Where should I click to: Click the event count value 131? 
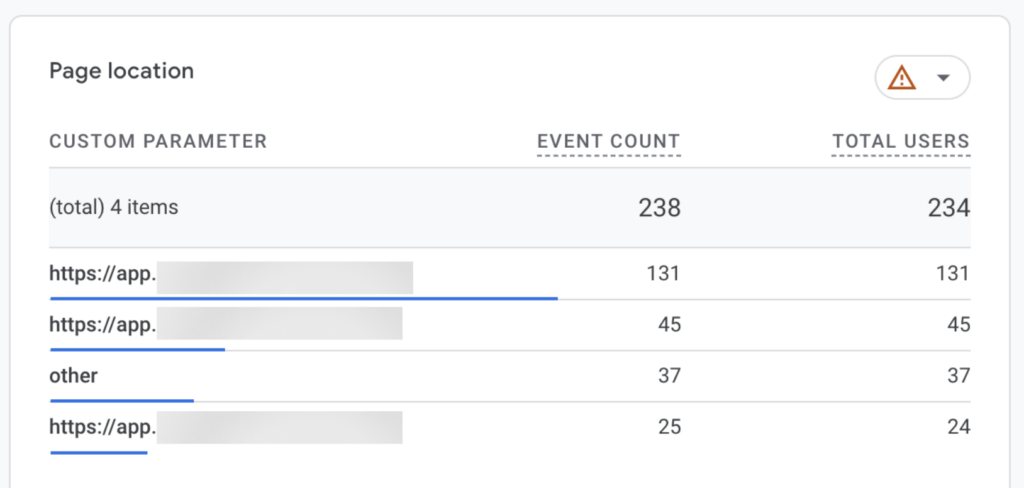coord(663,273)
